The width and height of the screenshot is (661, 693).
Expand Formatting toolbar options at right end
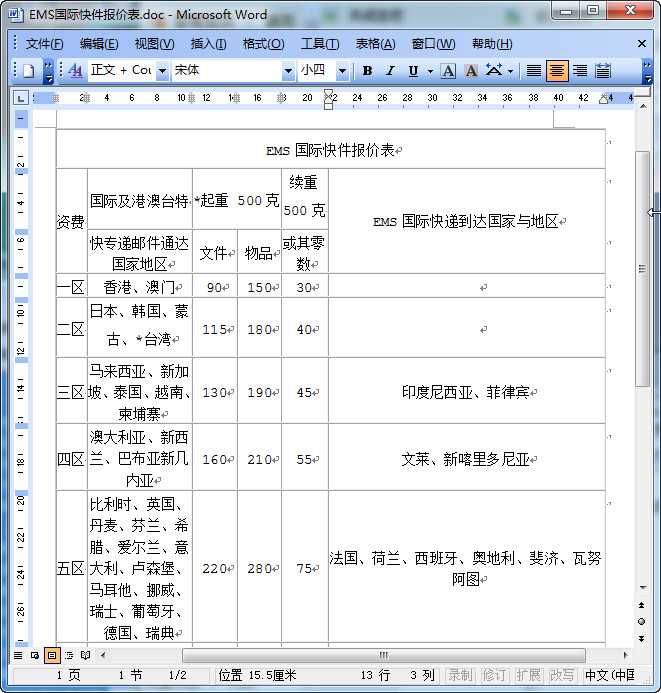click(647, 72)
